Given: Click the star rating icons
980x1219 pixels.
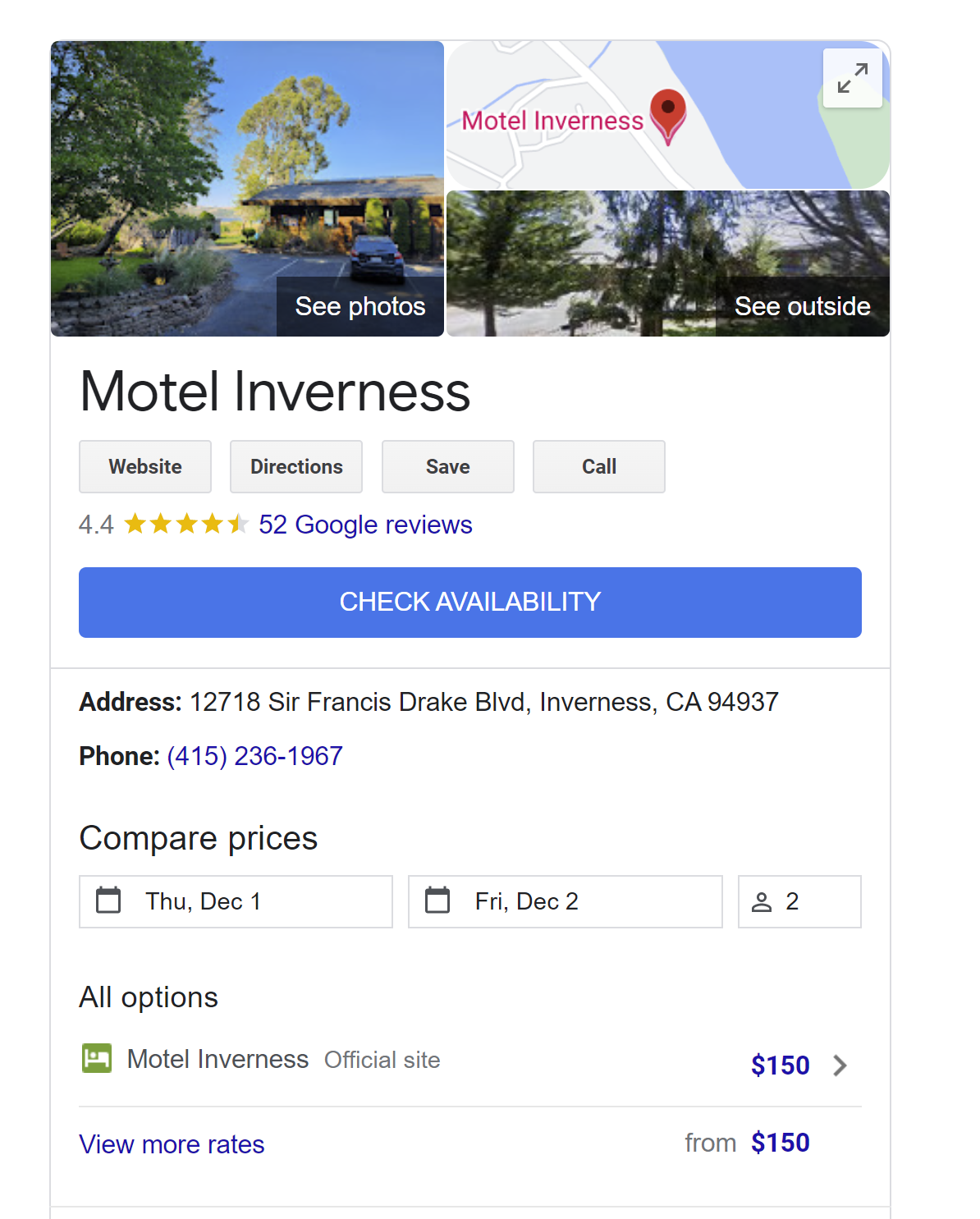Looking at the screenshot, I should click(185, 524).
